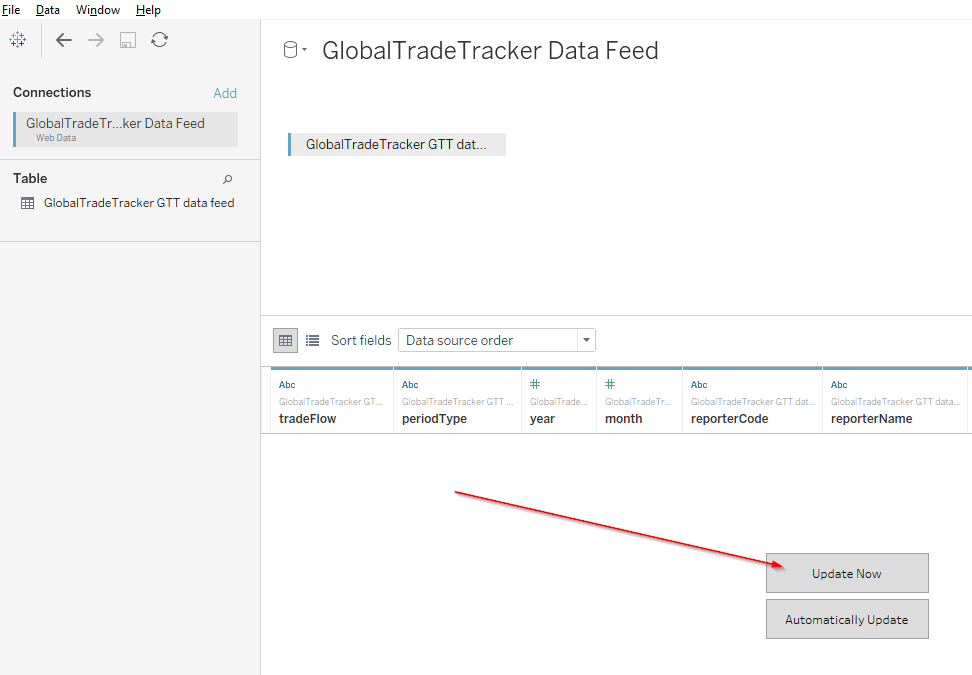
Task: Click the Automatically Update button
Action: coord(847,619)
